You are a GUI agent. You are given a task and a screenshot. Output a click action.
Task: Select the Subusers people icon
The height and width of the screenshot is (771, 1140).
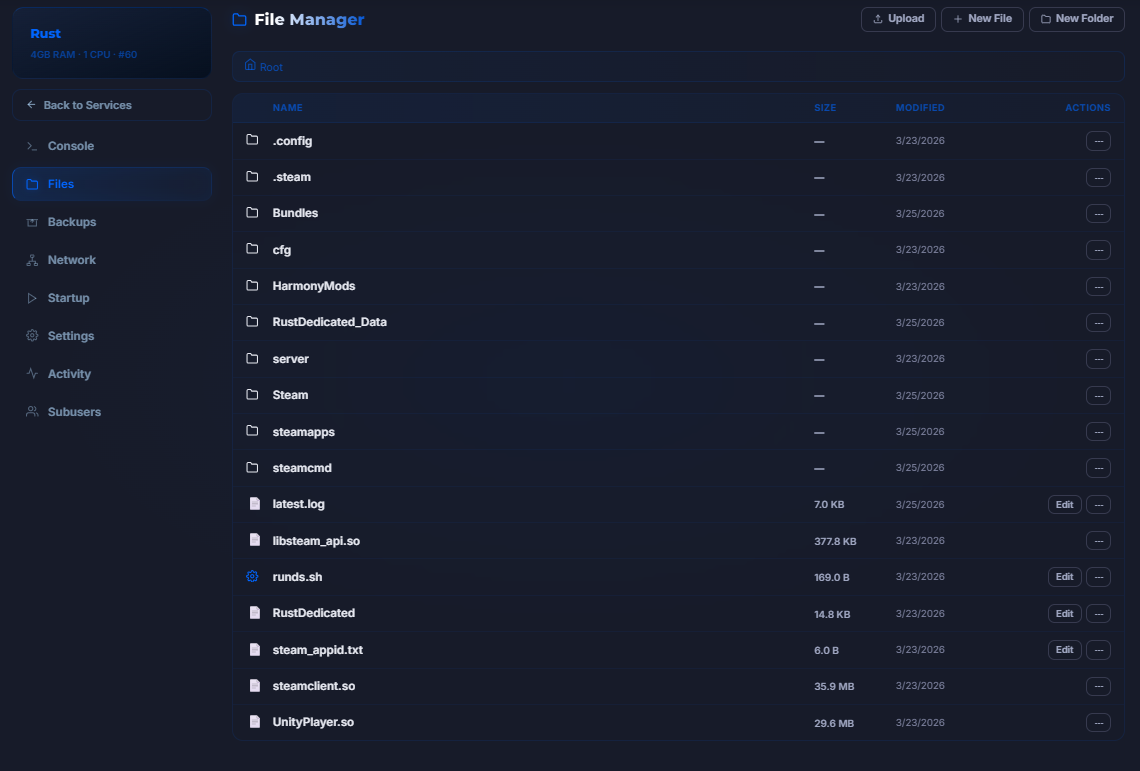click(x=31, y=412)
